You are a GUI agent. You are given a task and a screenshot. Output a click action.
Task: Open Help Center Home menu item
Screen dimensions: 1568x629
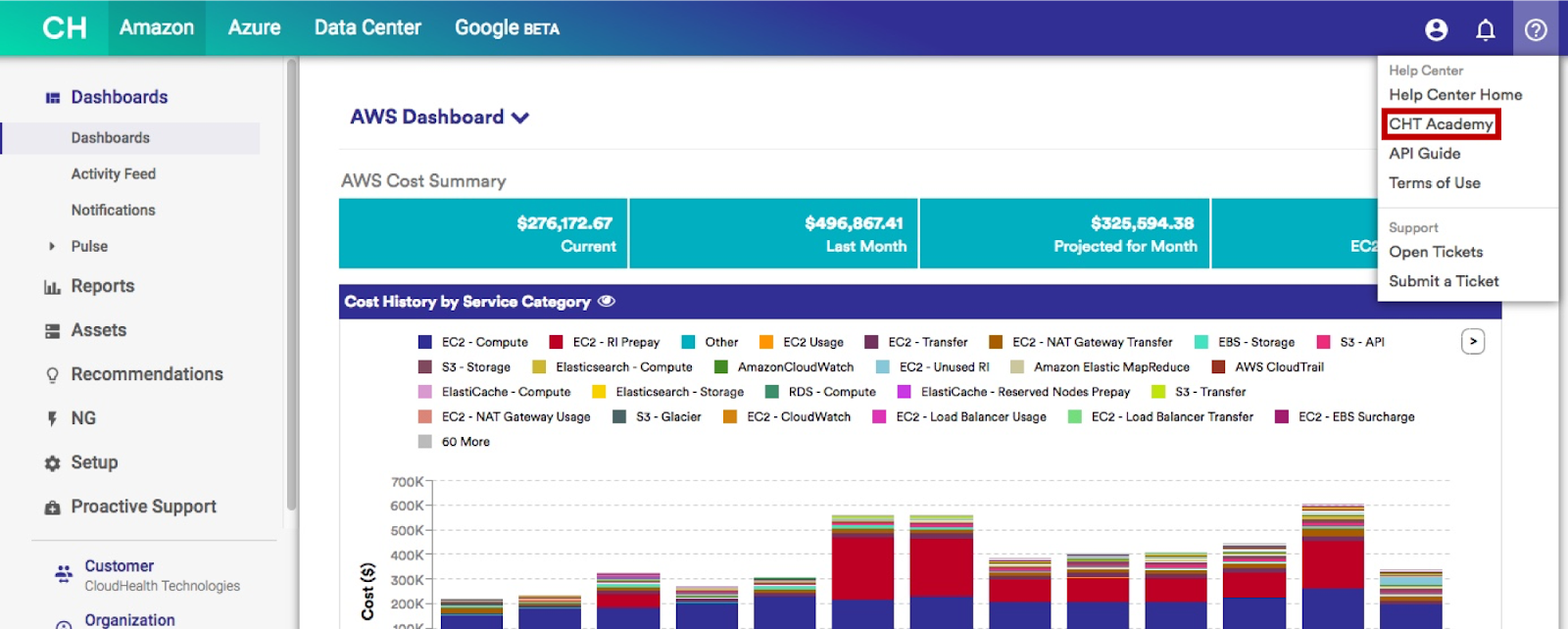click(x=1455, y=95)
